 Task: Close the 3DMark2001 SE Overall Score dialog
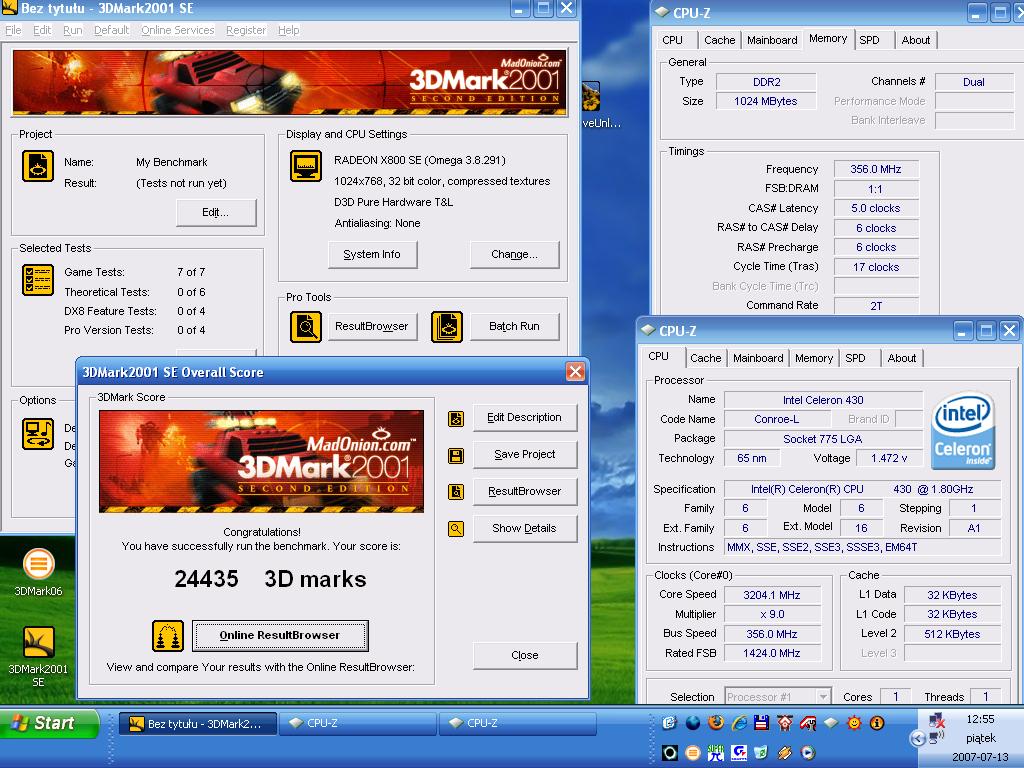(x=575, y=372)
